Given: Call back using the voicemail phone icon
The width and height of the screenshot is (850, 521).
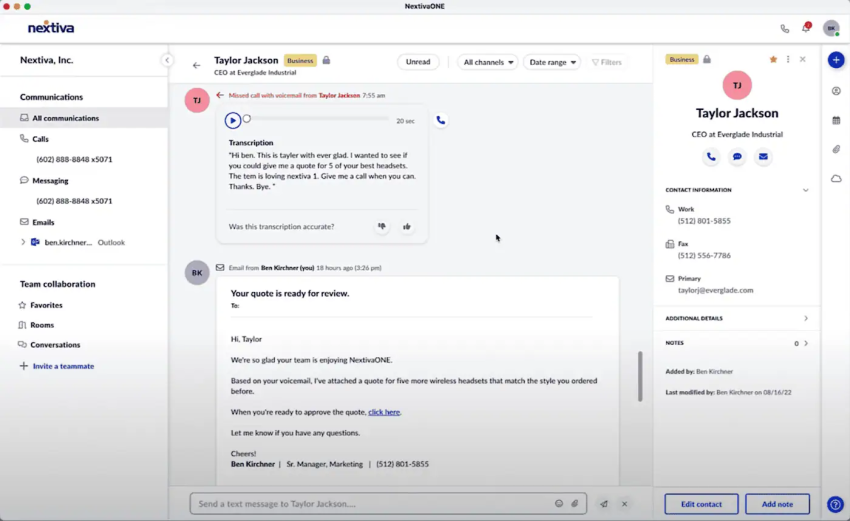Looking at the screenshot, I should [x=441, y=120].
